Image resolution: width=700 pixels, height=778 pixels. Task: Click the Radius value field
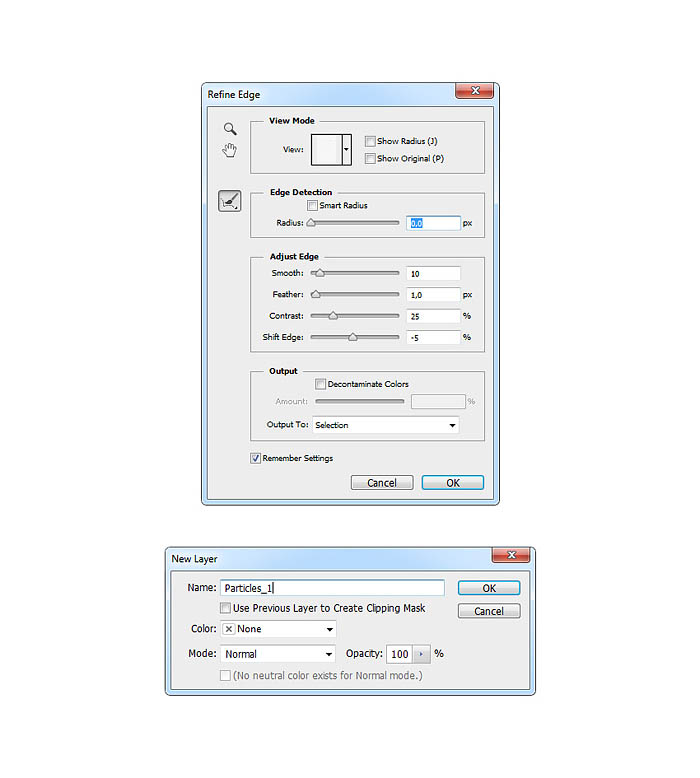coord(433,223)
